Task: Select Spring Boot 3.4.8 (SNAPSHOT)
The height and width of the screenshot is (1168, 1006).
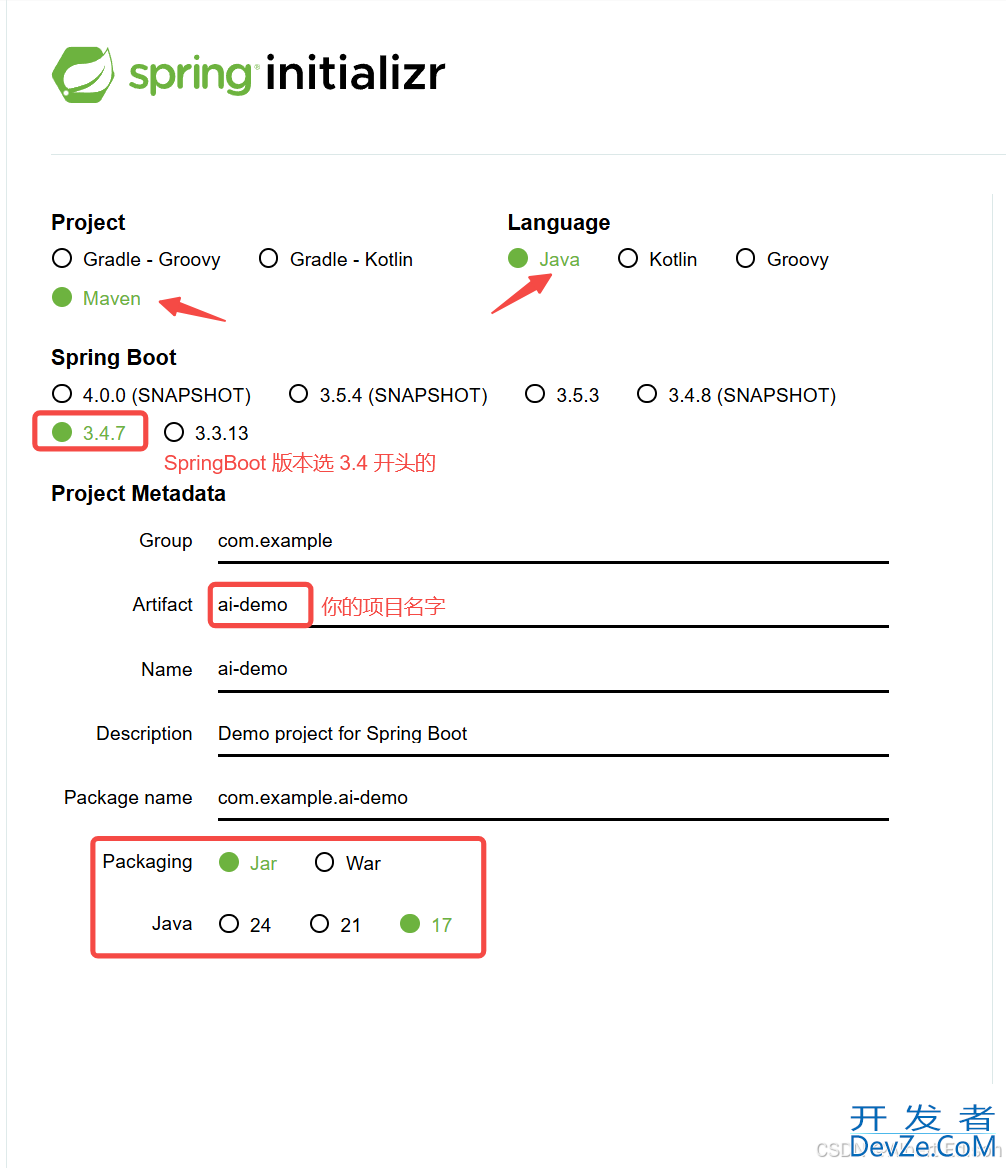Action: click(736, 395)
